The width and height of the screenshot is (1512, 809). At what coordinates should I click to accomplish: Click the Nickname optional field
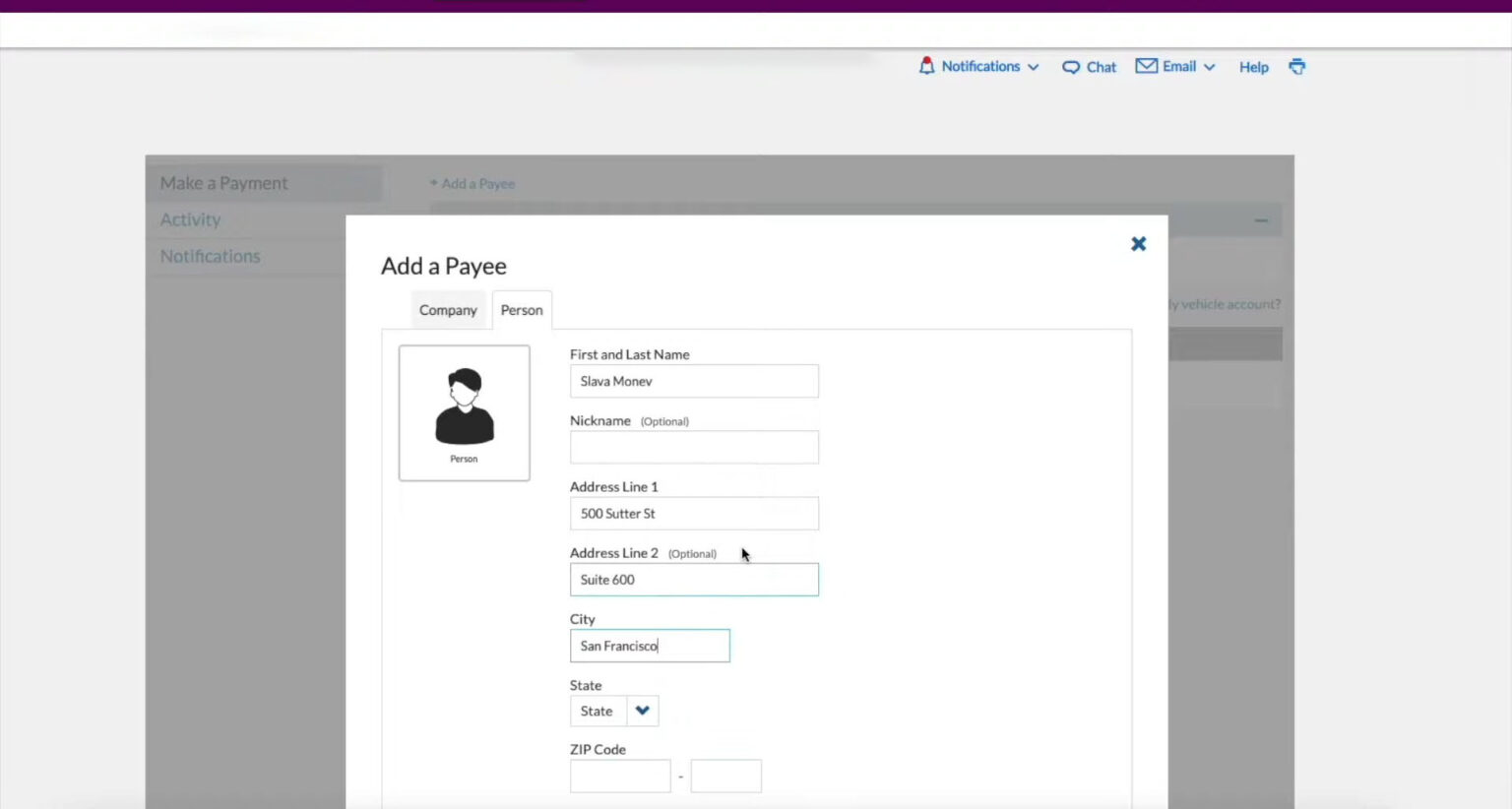point(694,447)
